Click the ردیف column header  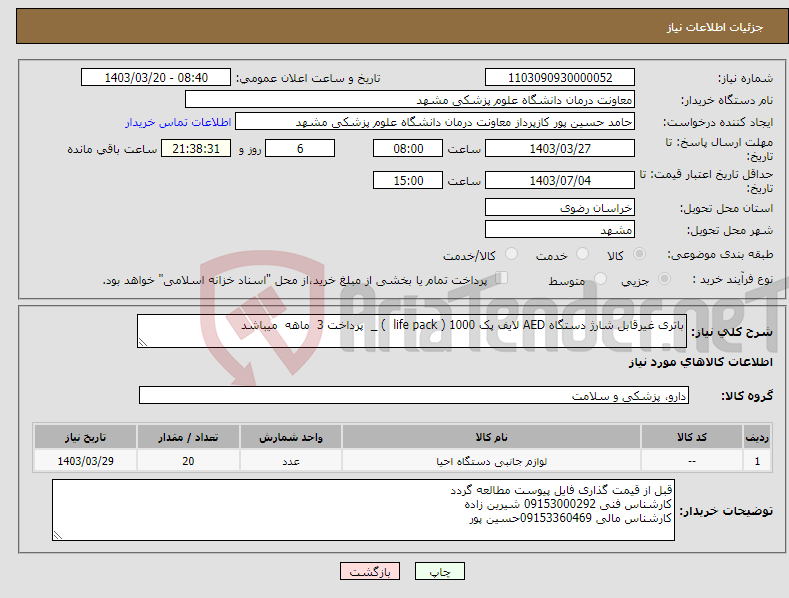coord(757,437)
